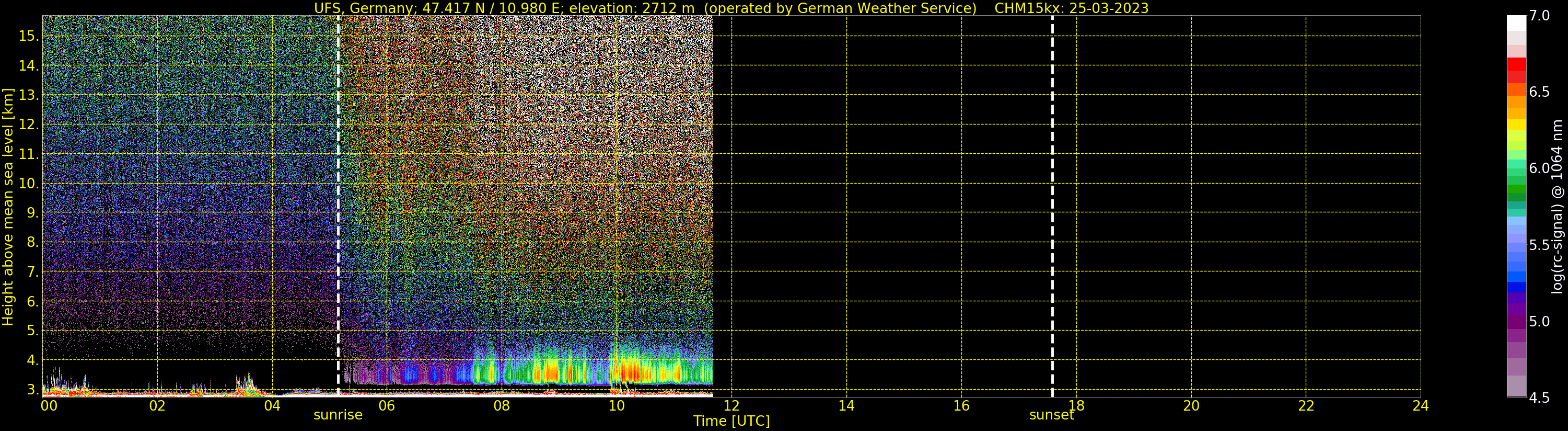Click the 'CHM15kx: 25-03-2023' title text
1568x431 pixels.
[x=1071, y=8]
